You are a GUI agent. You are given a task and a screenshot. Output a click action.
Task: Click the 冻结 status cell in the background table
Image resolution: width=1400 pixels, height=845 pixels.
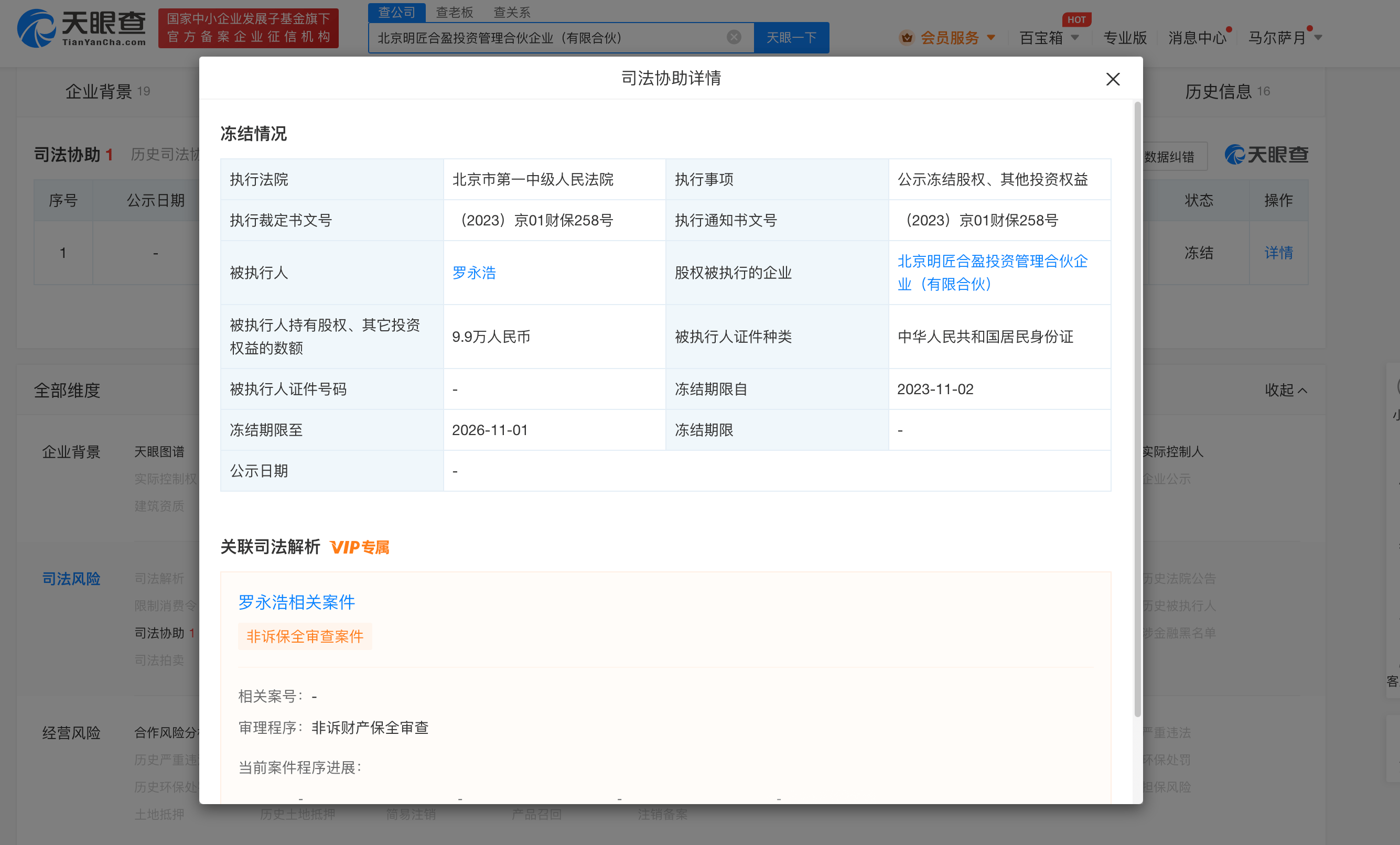click(1199, 253)
